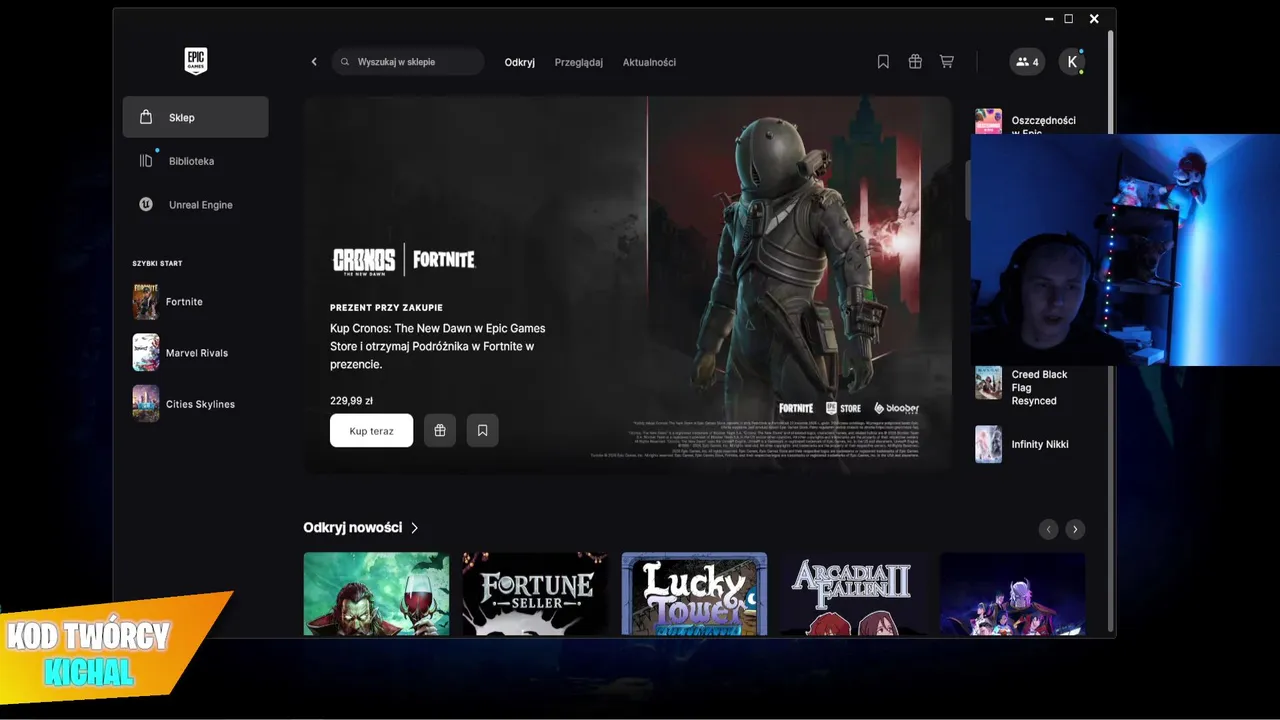The height and width of the screenshot is (720, 1280).
Task: Open the Odkryj nowości section link
Action: coord(352,527)
